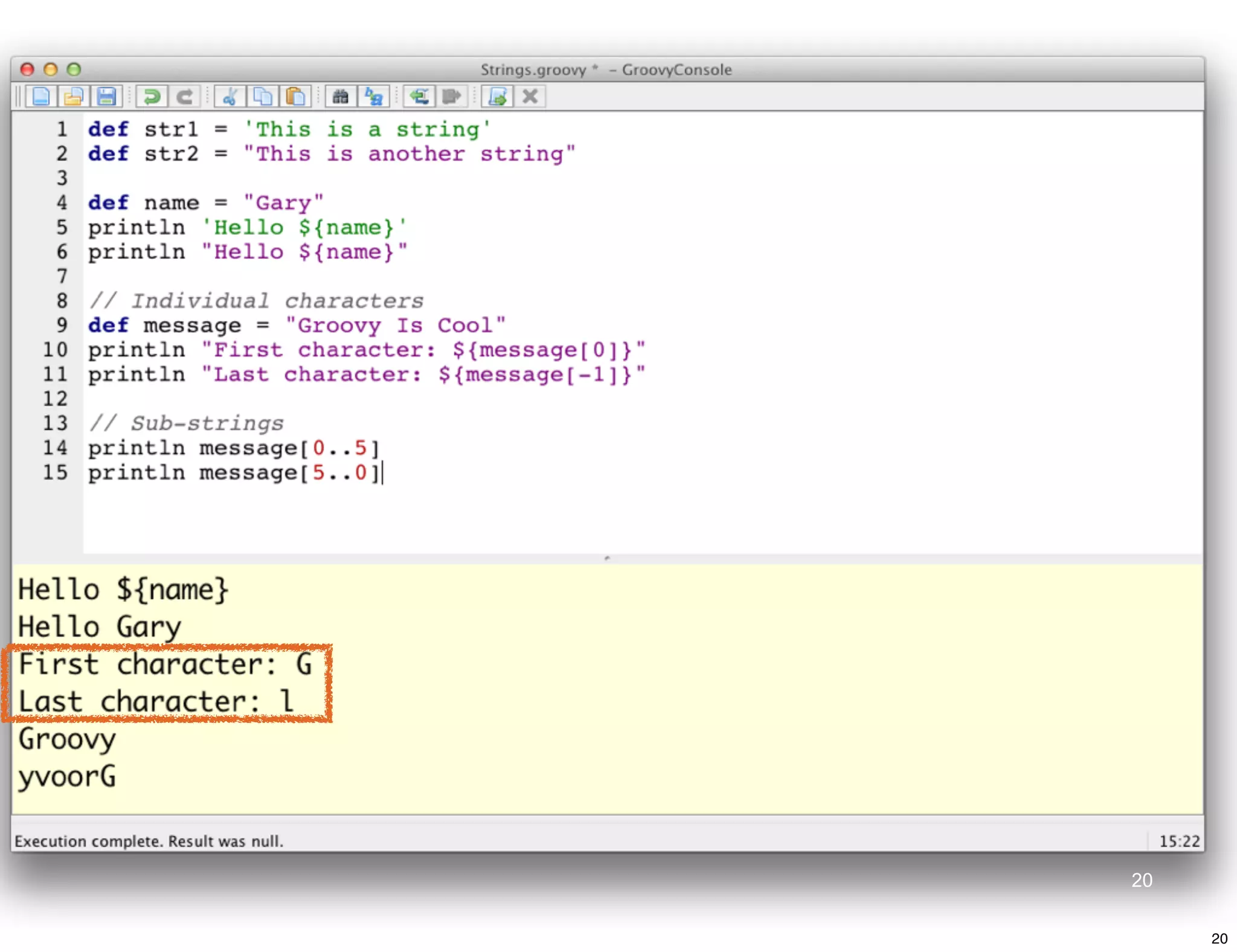Click the divider handle above output pane

pyautogui.click(x=607, y=558)
